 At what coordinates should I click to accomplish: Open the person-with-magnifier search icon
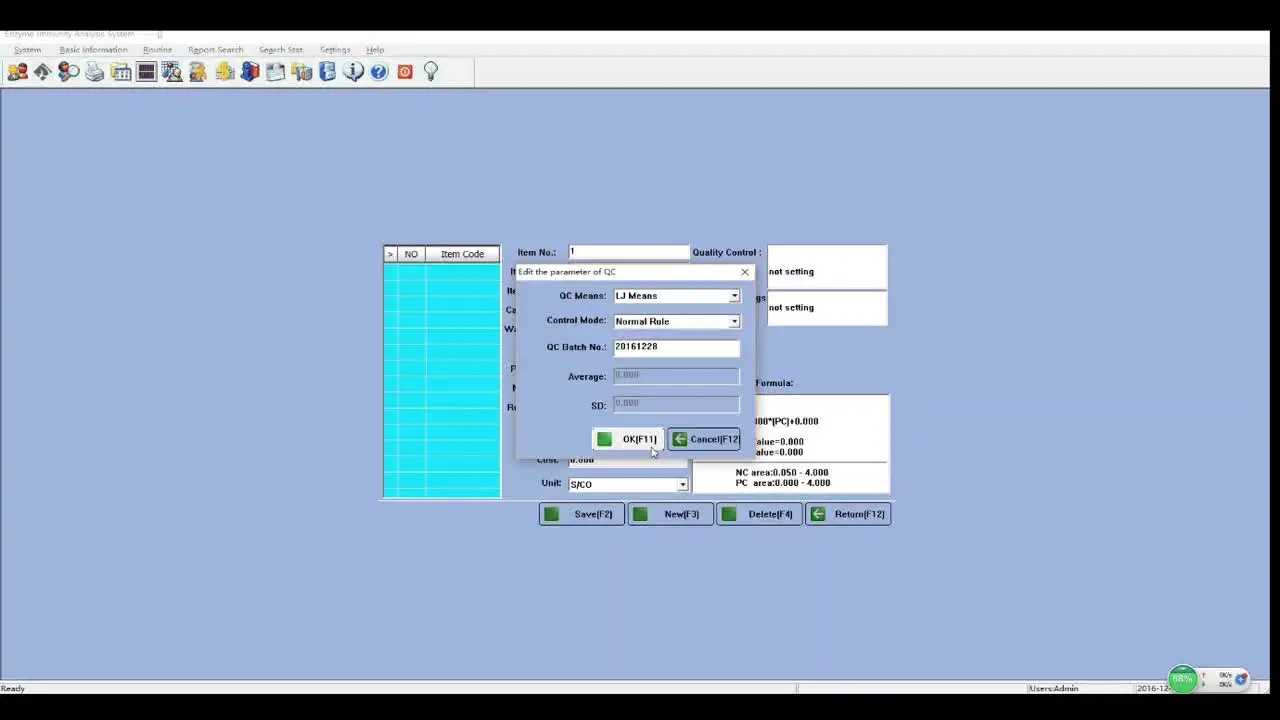pos(69,72)
